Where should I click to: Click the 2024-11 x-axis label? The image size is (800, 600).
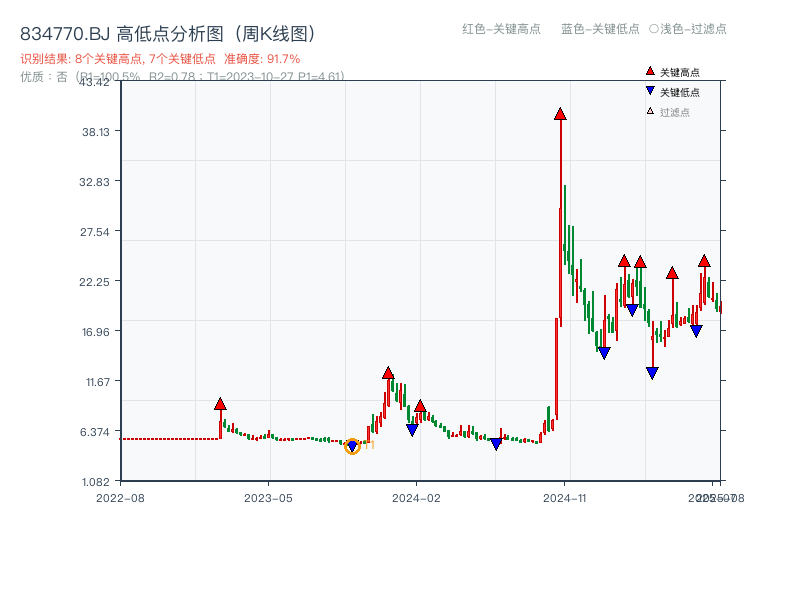[x=566, y=496]
